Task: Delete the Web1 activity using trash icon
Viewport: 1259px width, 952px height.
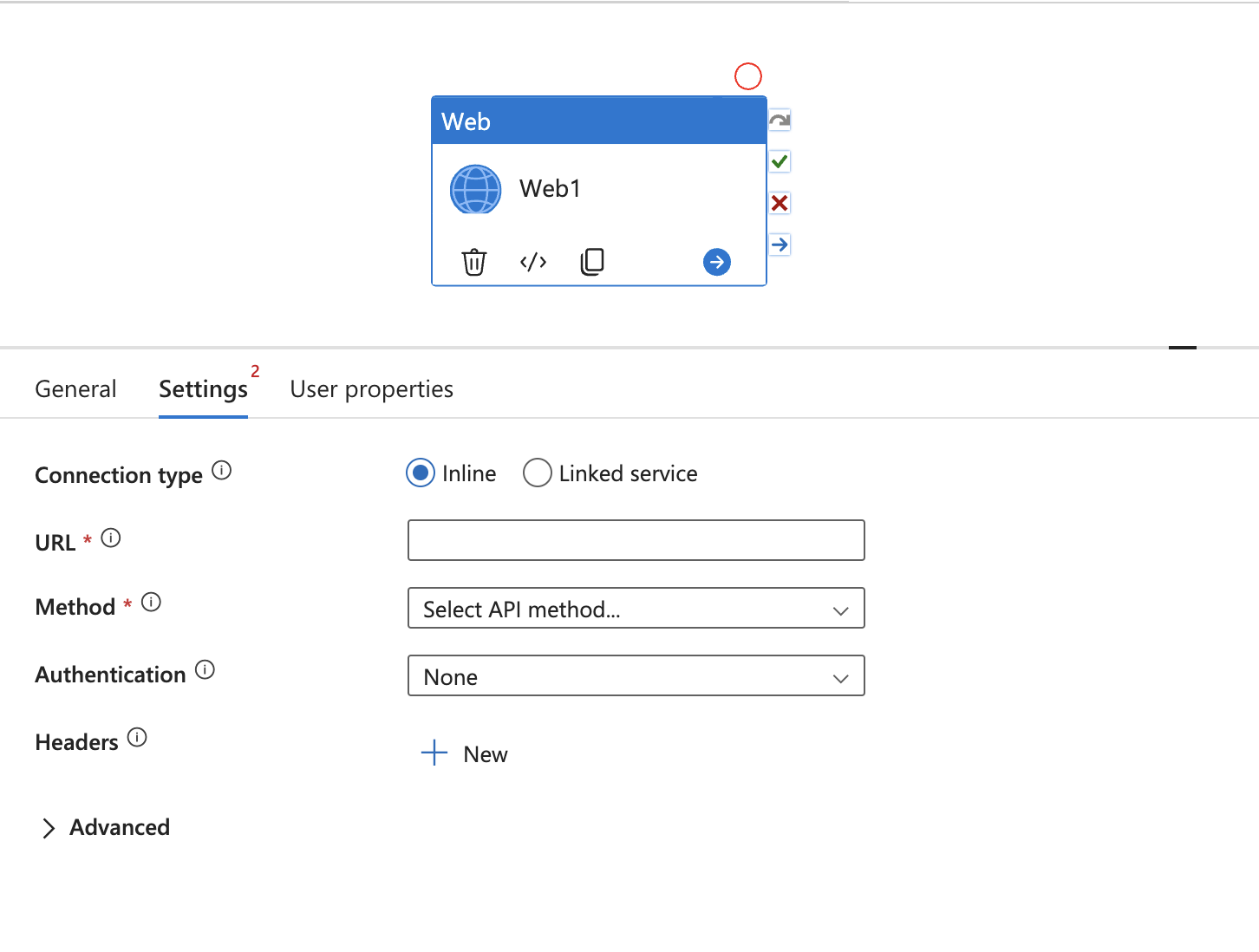Action: click(x=474, y=261)
